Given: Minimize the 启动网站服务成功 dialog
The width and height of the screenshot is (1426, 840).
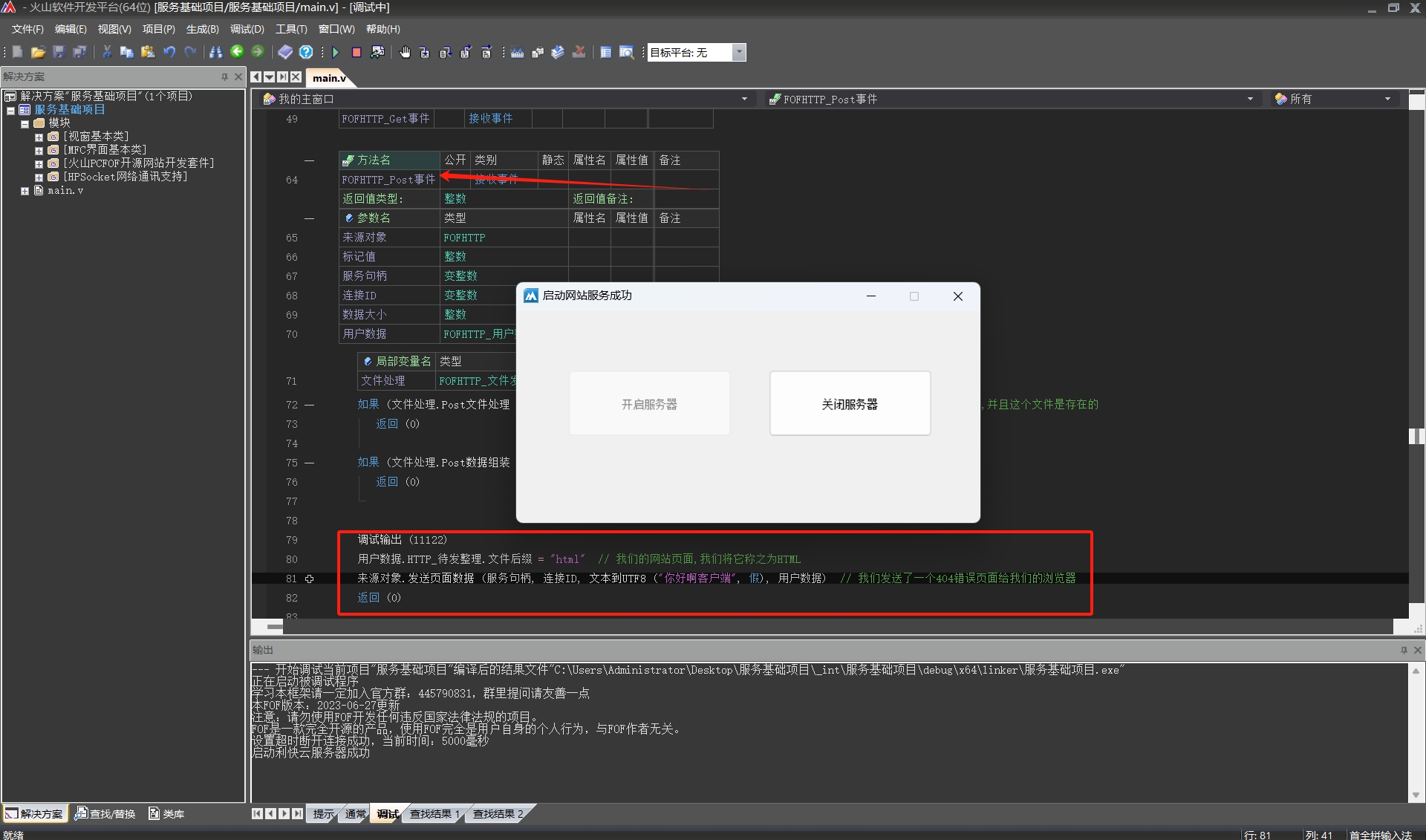Looking at the screenshot, I should pos(871,296).
